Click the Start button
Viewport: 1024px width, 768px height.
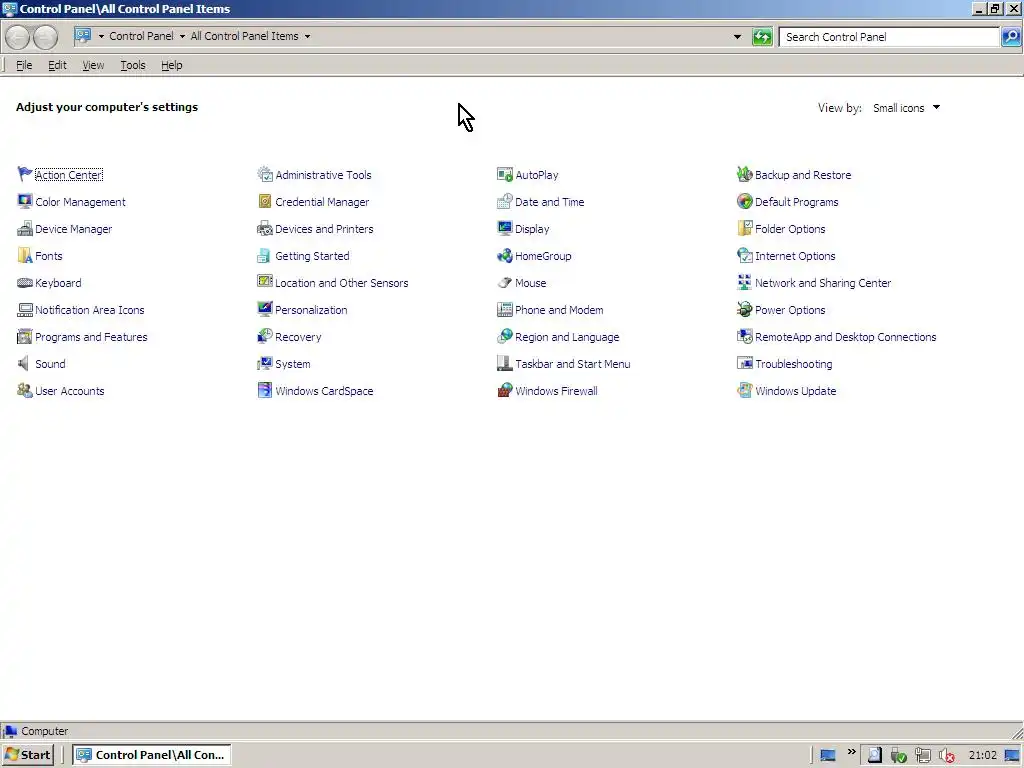(27, 755)
